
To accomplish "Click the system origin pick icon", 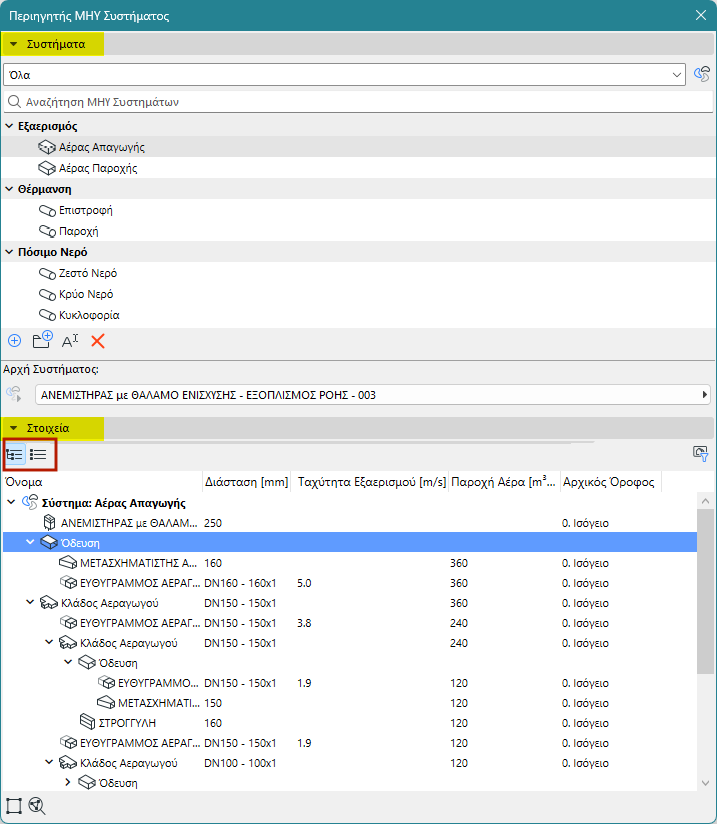I will pos(14,394).
